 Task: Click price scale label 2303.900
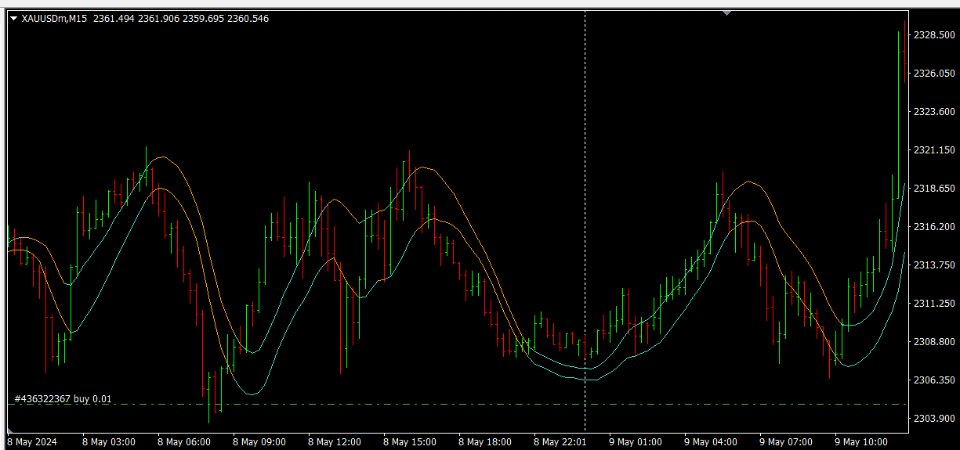point(934,419)
